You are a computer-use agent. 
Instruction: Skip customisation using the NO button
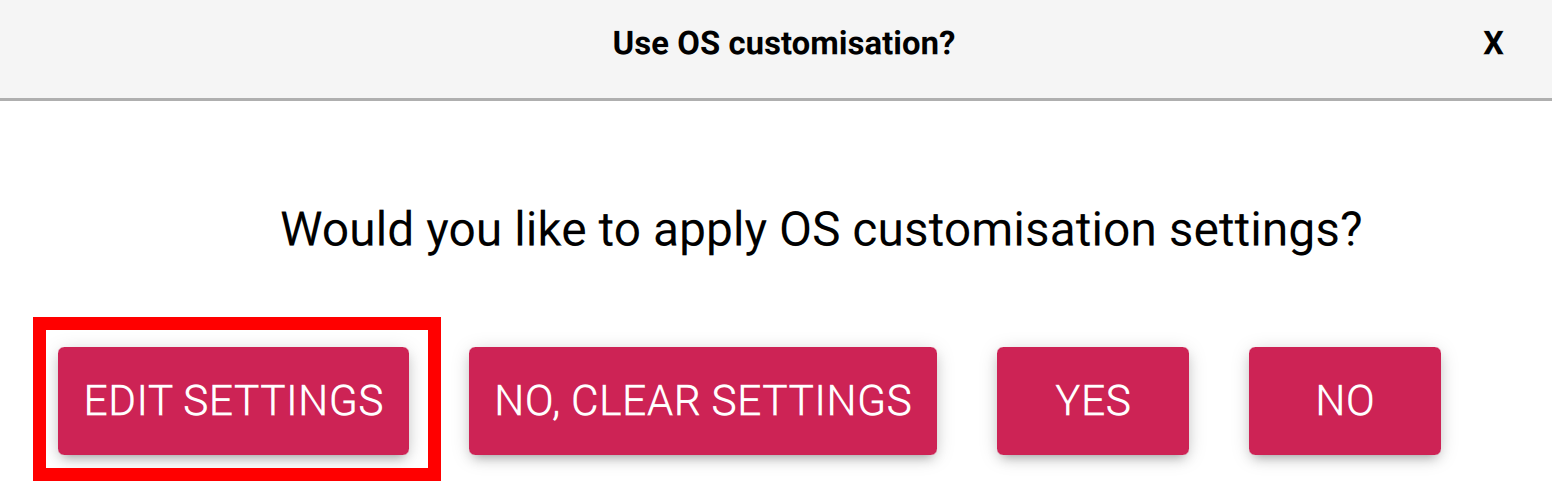[1344, 401]
